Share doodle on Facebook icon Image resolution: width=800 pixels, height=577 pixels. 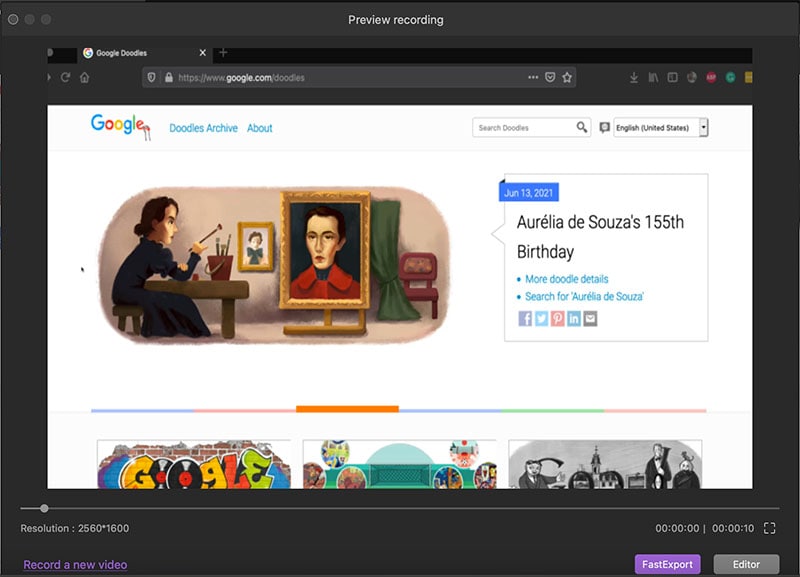pyautogui.click(x=525, y=319)
